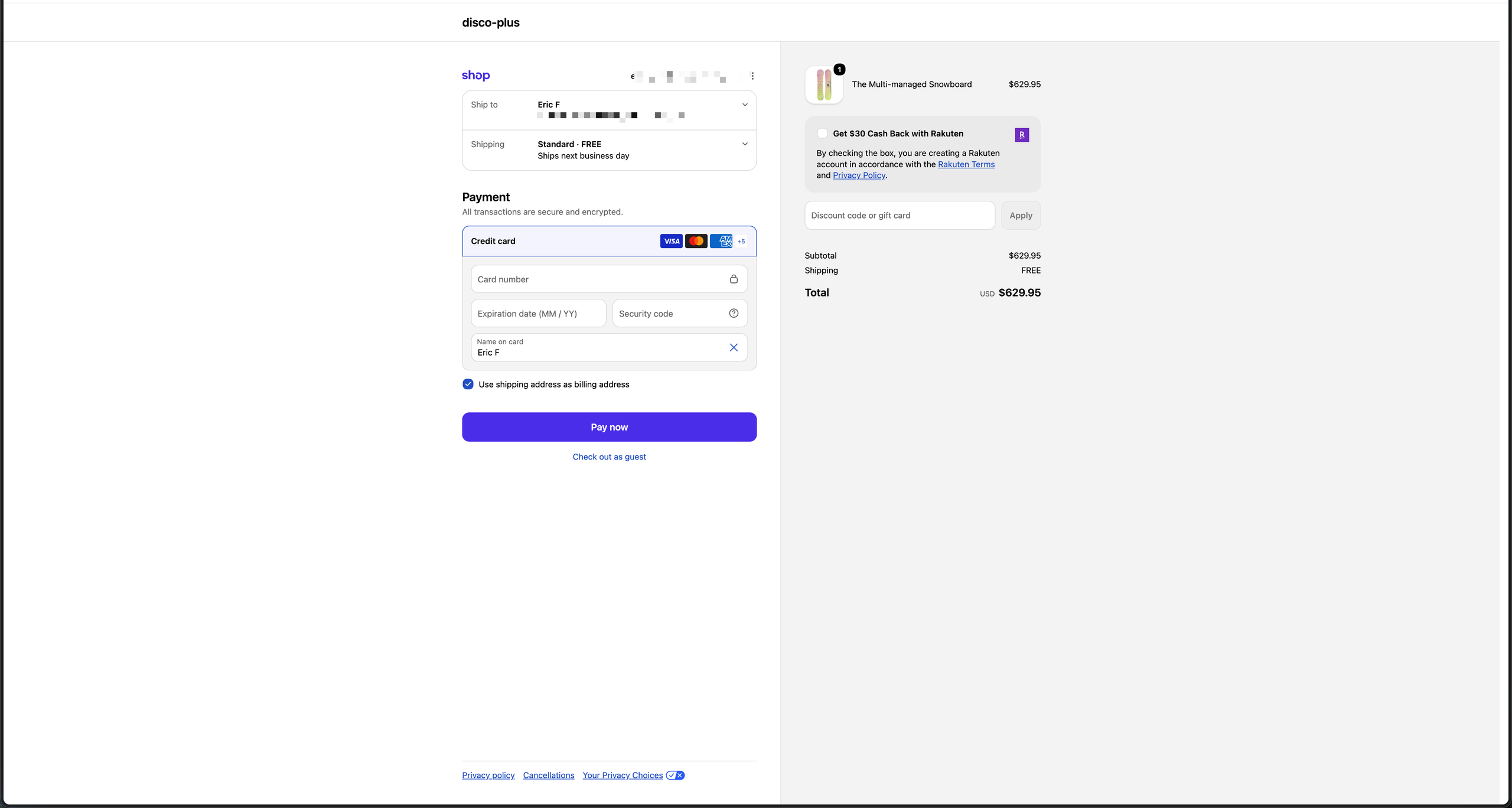The height and width of the screenshot is (808, 1512).
Task: Open the Cancellations link
Action: click(548, 775)
